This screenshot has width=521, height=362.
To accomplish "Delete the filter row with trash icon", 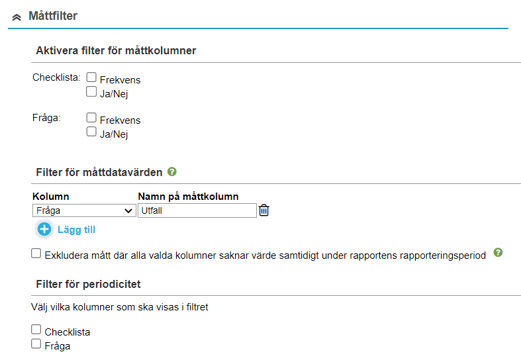I will pyautogui.click(x=264, y=210).
